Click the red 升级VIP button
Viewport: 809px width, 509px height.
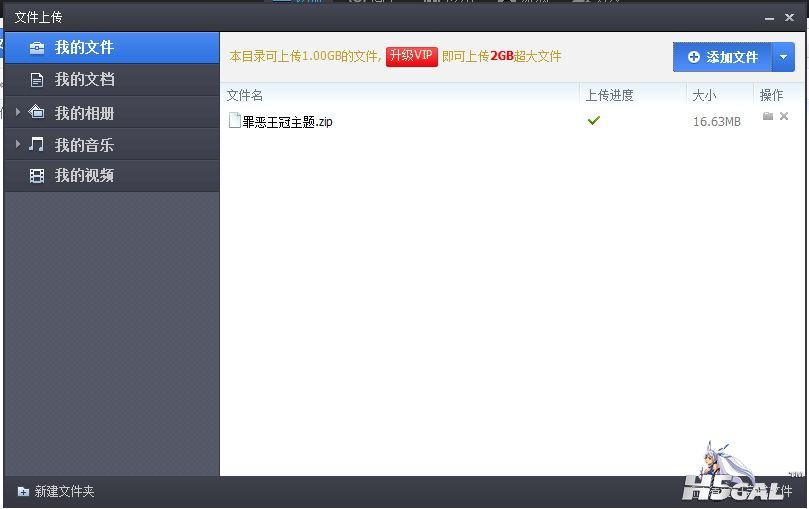pyautogui.click(x=412, y=56)
